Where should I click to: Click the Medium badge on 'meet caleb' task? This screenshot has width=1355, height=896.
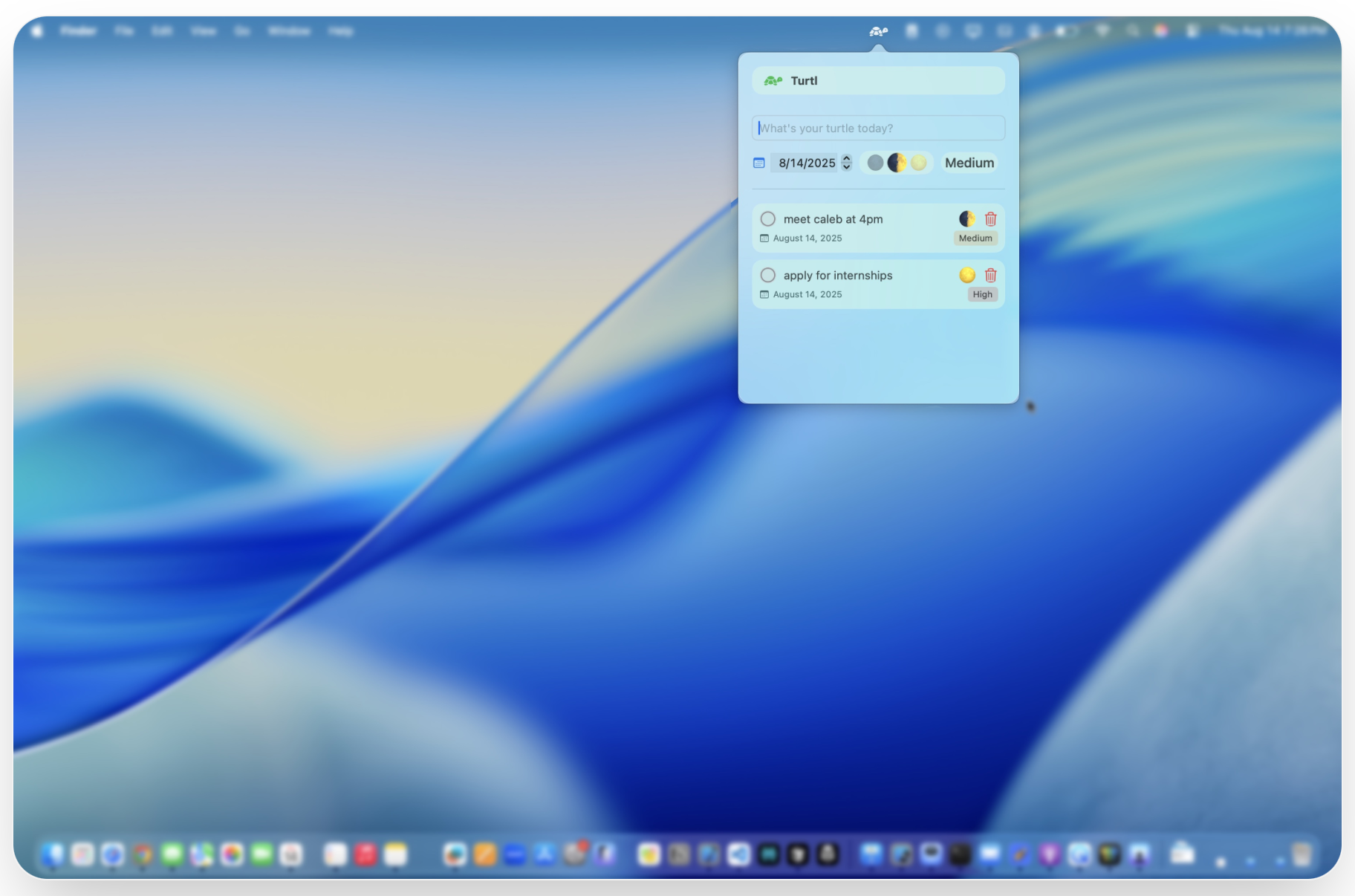(x=975, y=238)
